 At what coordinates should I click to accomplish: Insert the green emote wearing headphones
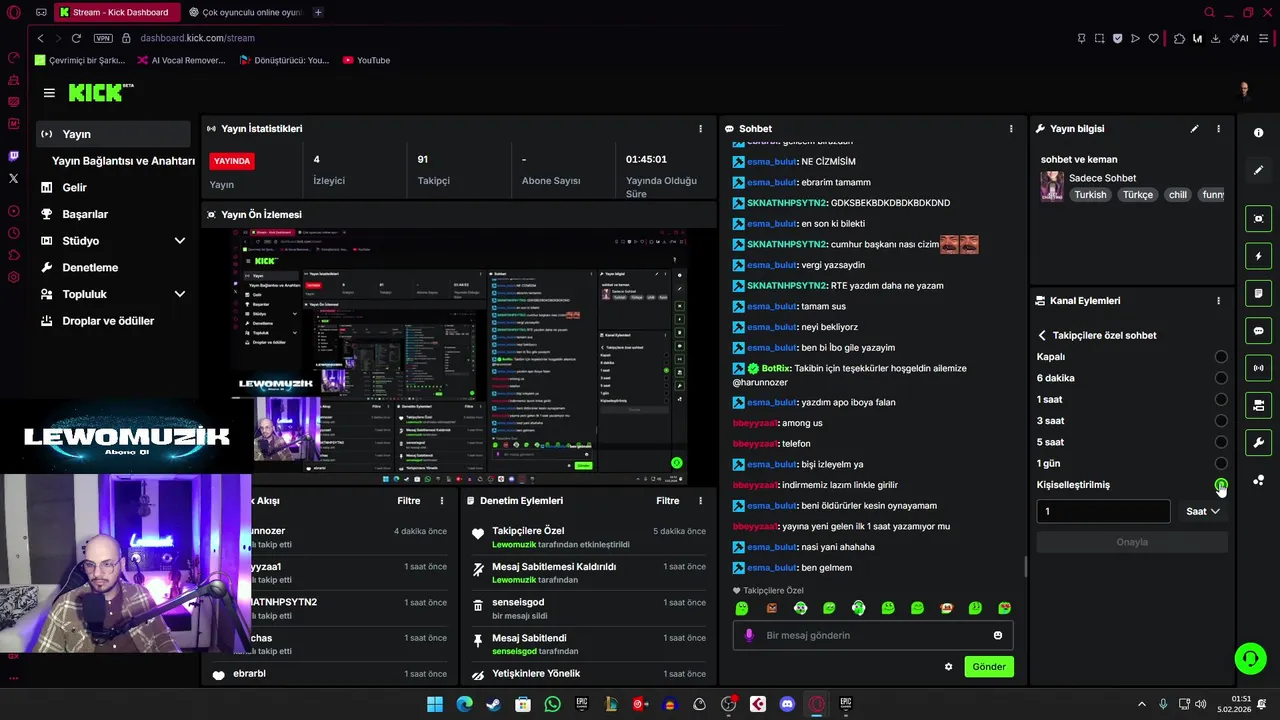coord(858,608)
